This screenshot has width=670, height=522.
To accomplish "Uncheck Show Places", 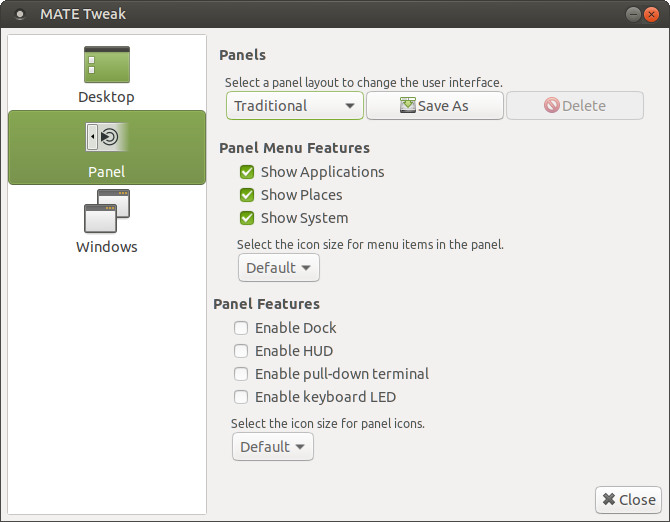I will pyautogui.click(x=247, y=195).
